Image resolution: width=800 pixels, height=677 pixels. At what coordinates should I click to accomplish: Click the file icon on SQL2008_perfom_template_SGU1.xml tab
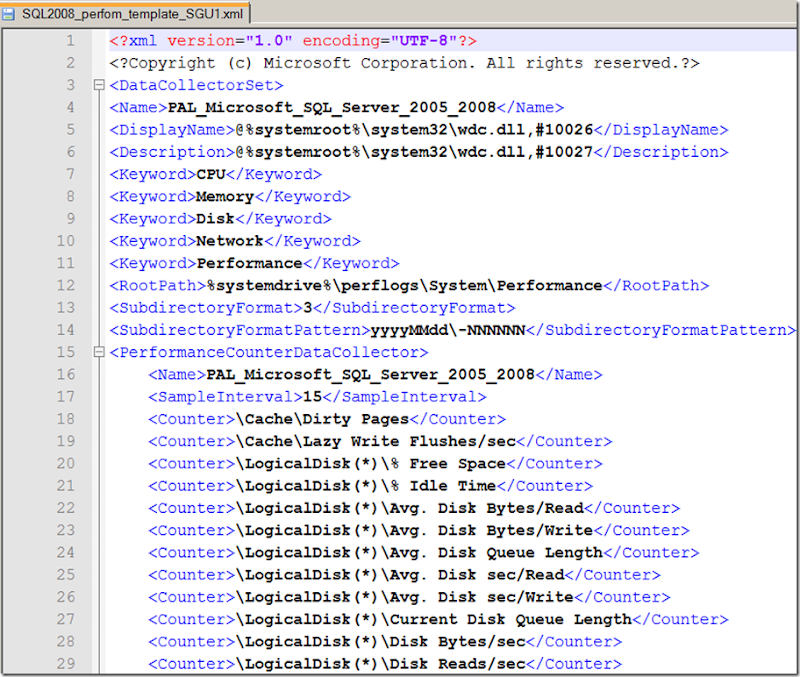(x=10, y=13)
